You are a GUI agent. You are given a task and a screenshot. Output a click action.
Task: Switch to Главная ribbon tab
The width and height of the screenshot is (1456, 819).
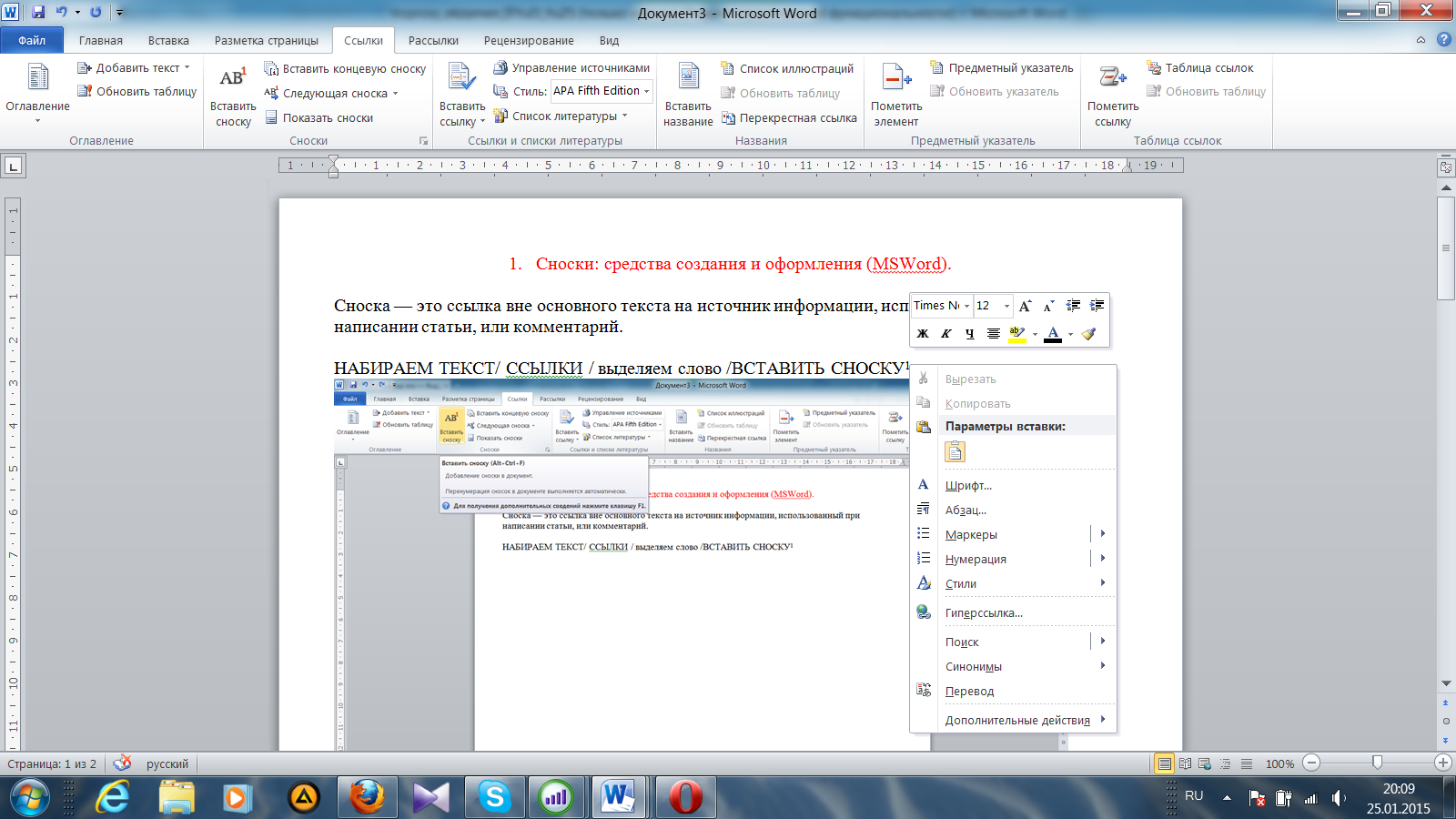[x=101, y=40]
